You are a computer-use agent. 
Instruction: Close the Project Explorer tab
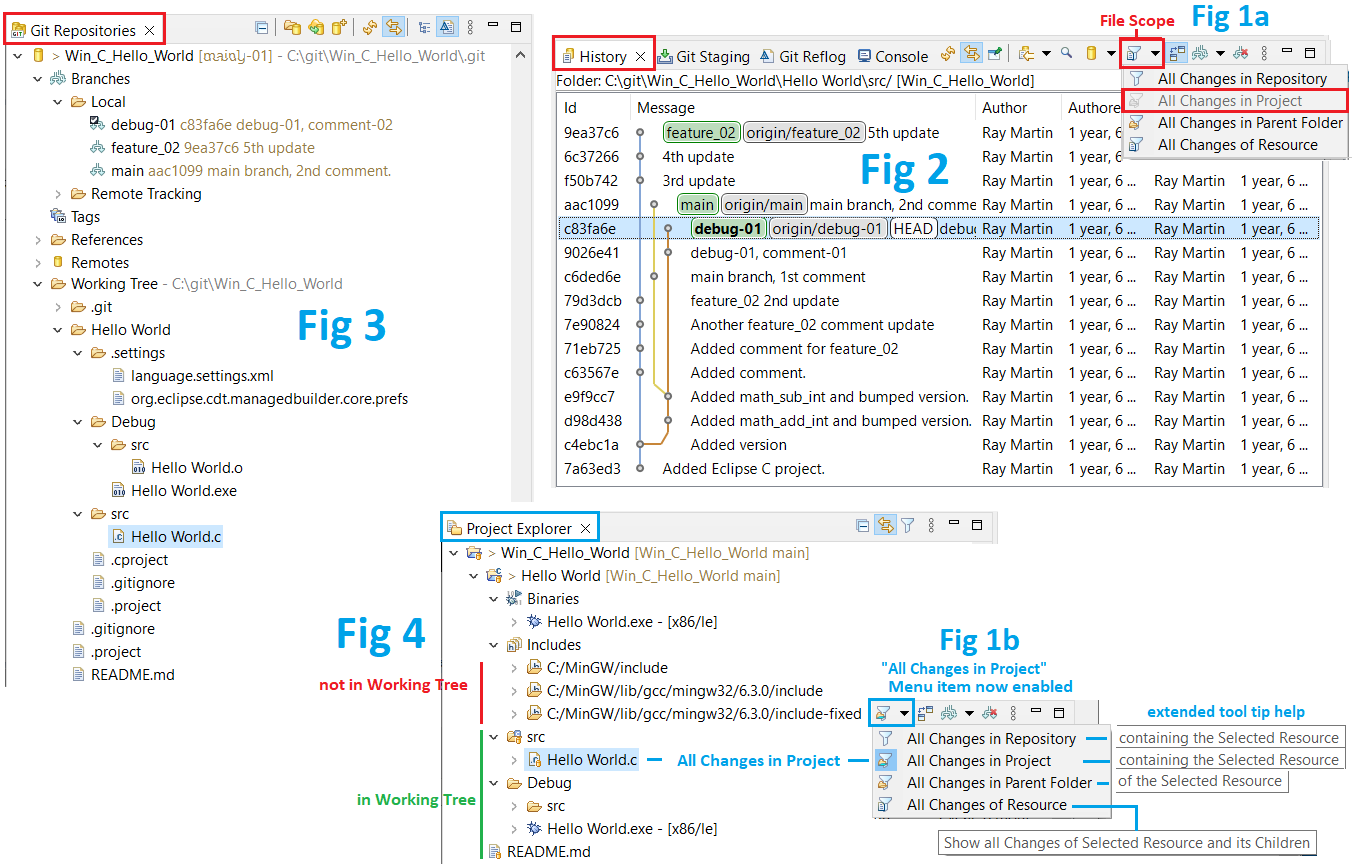tap(586, 529)
